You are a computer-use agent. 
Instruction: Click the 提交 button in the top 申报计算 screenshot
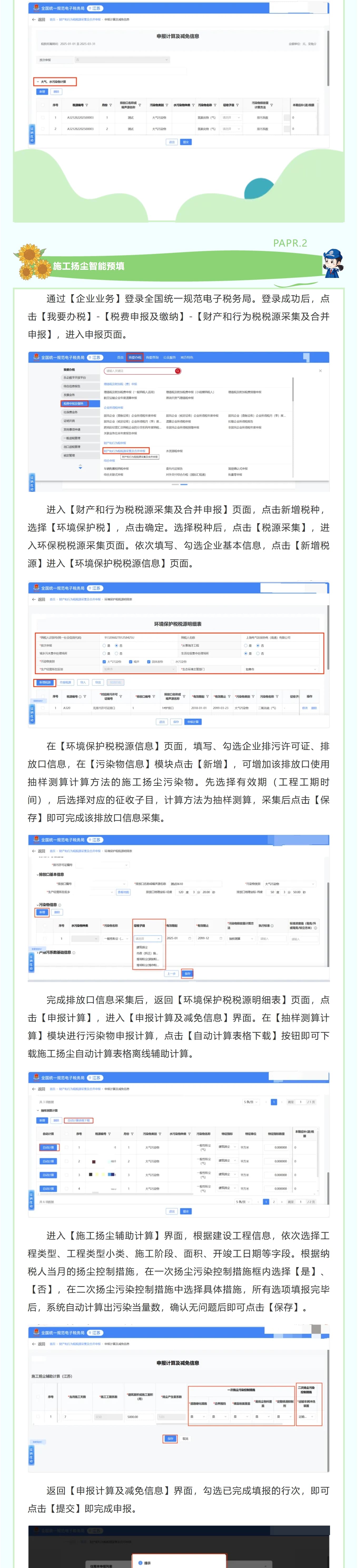(186, 142)
